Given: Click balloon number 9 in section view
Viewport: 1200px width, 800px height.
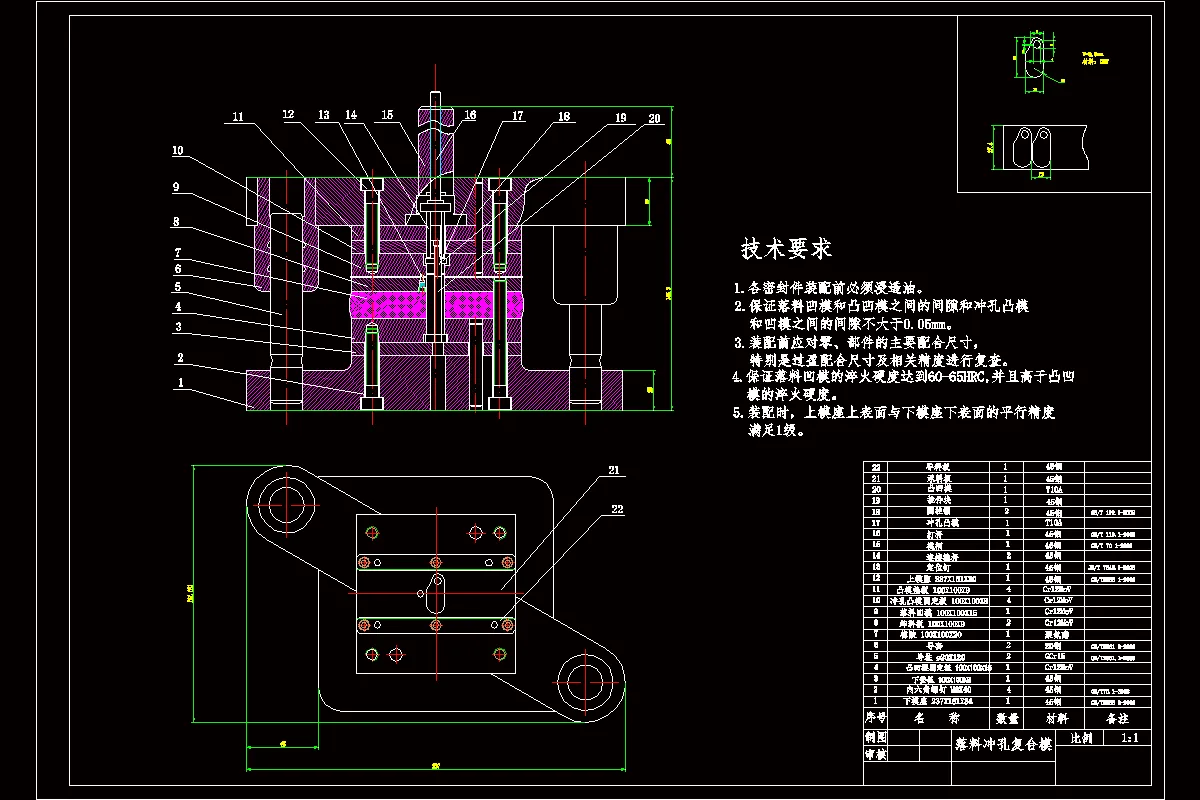Looking at the screenshot, I should click(x=174, y=186).
